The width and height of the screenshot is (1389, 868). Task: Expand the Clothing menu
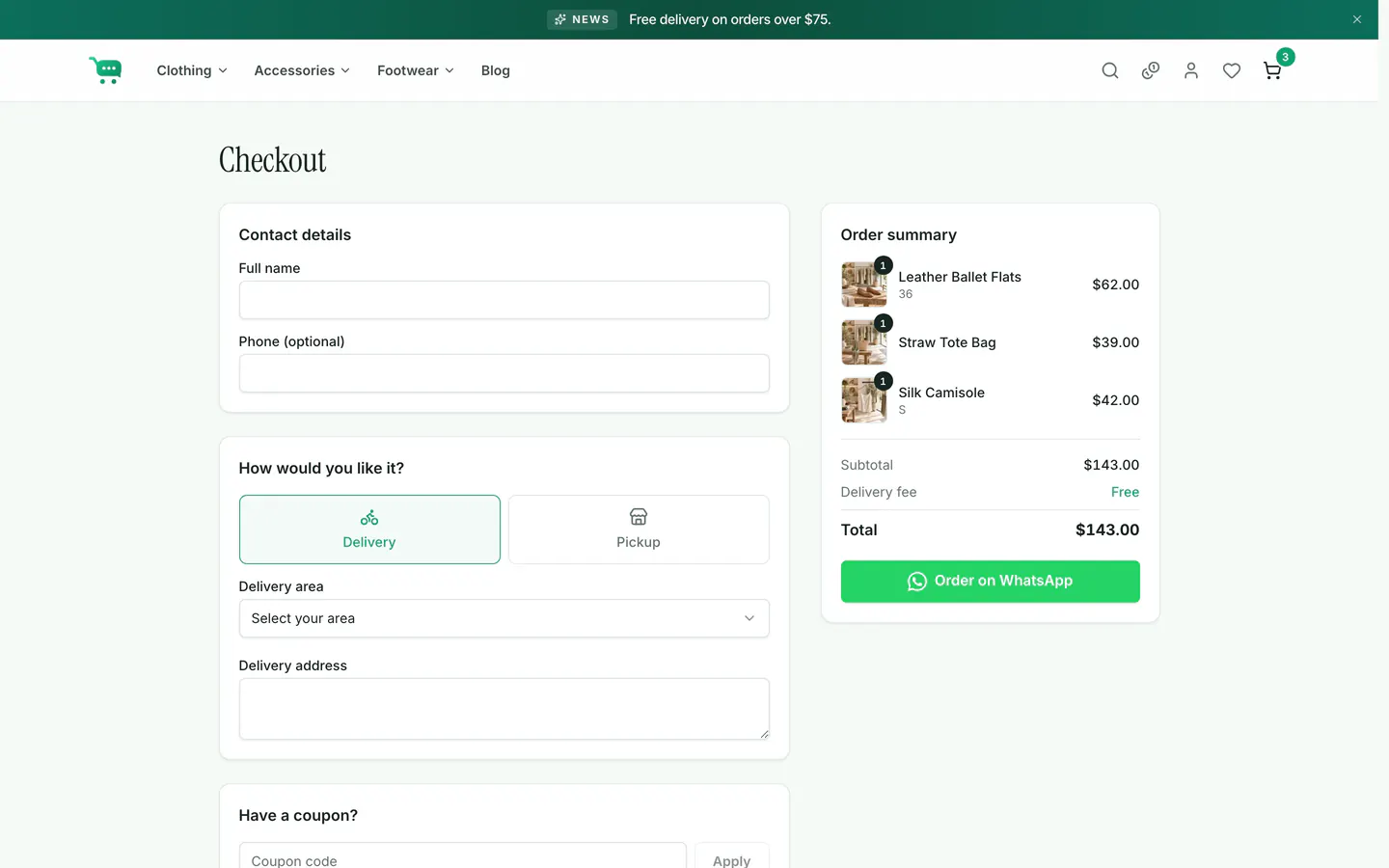click(x=192, y=70)
